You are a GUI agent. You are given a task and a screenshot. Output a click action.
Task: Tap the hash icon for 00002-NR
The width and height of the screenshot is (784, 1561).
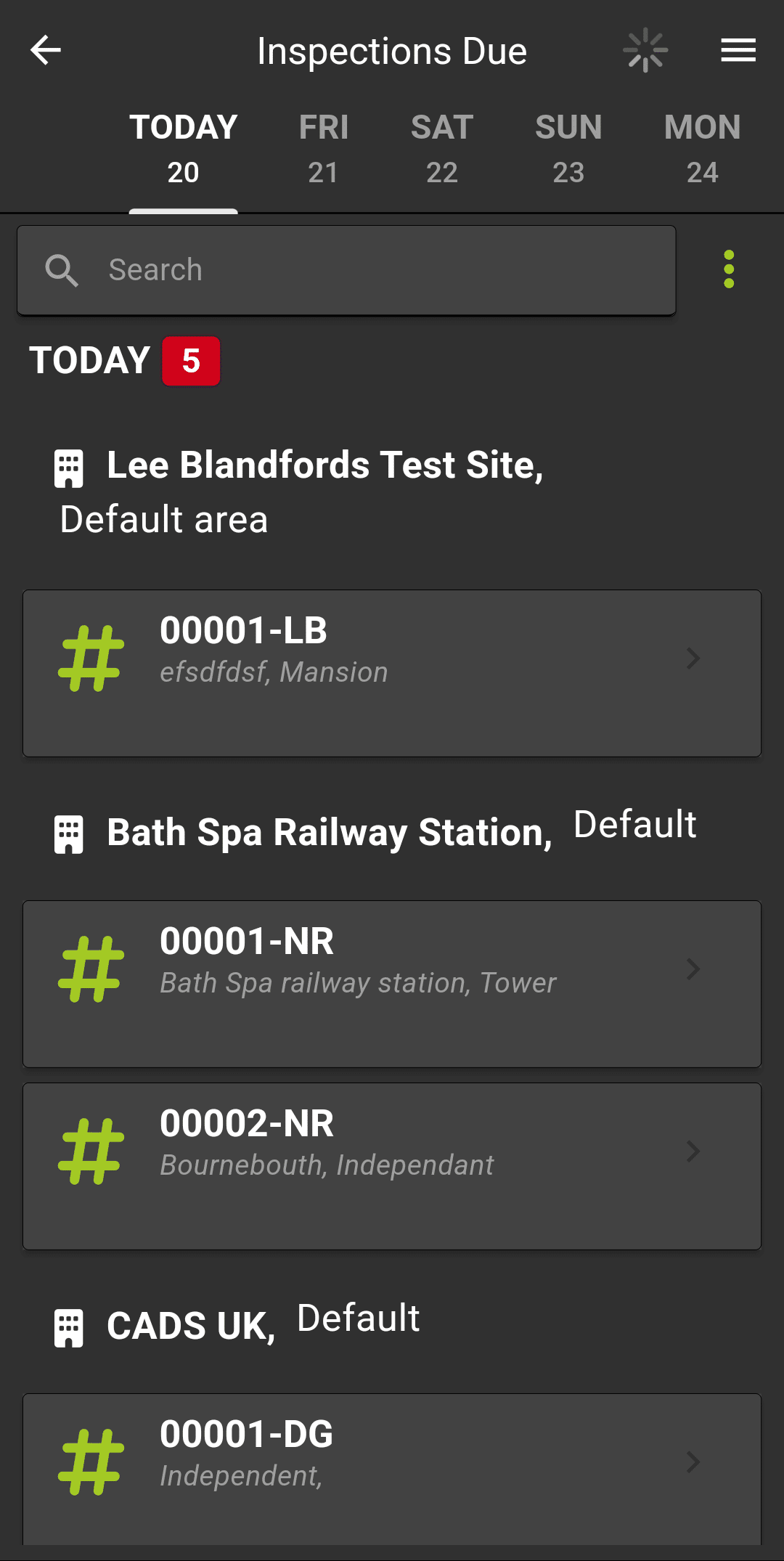pos(91,1152)
